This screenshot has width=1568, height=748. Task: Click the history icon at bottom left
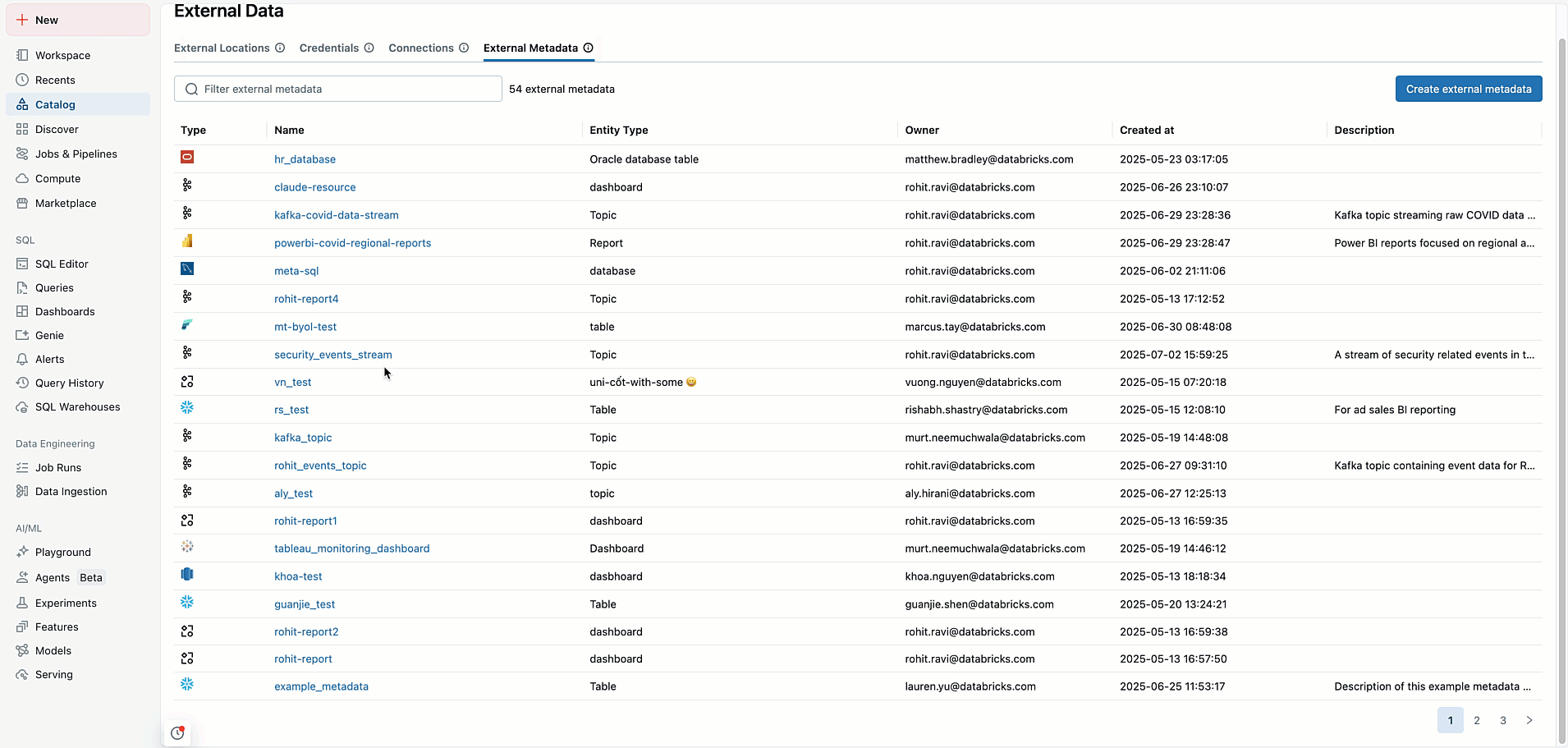177,733
